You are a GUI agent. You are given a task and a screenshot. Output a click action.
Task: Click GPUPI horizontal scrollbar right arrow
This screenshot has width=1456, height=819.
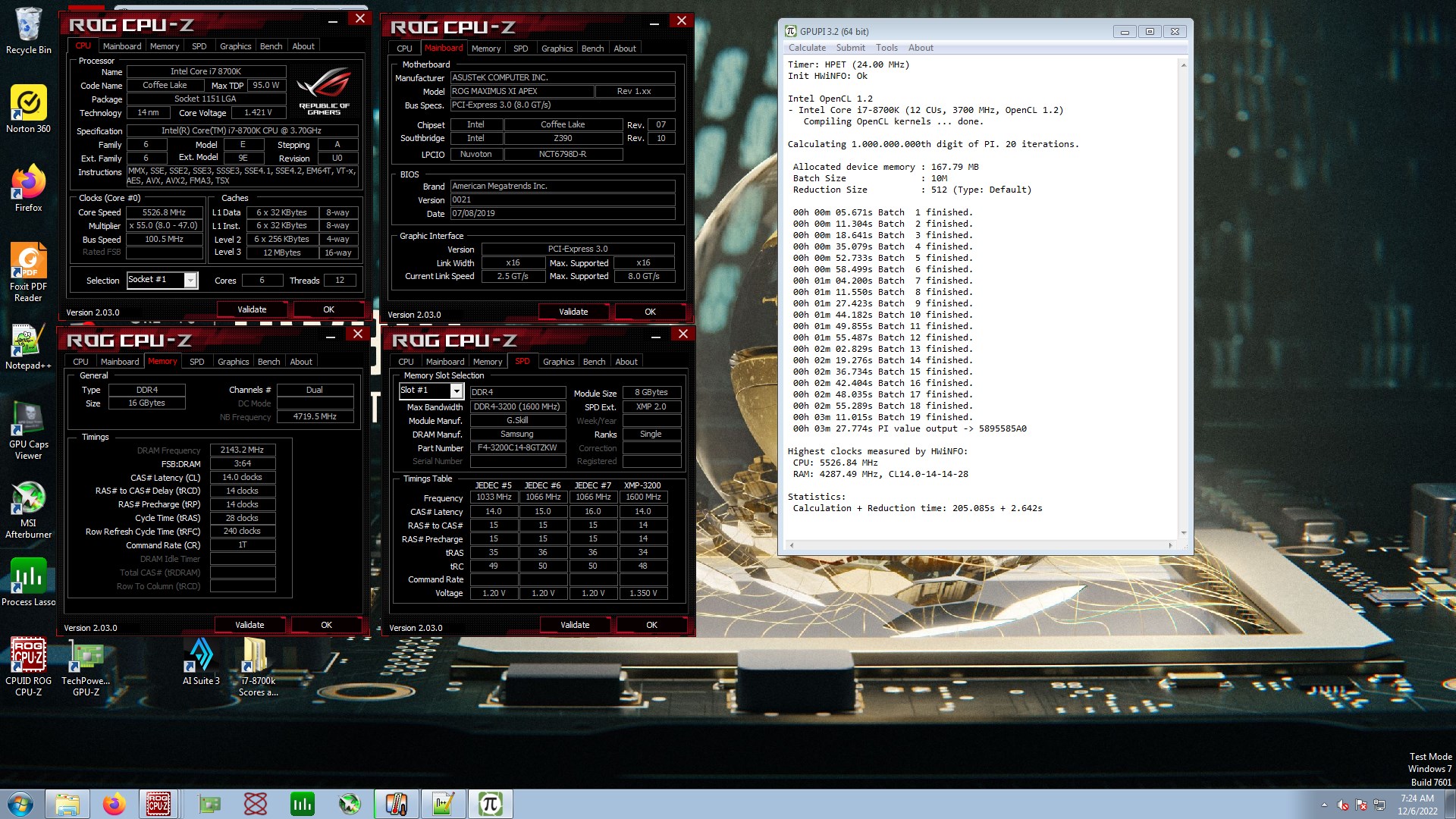pyautogui.click(x=1170, y=545)
